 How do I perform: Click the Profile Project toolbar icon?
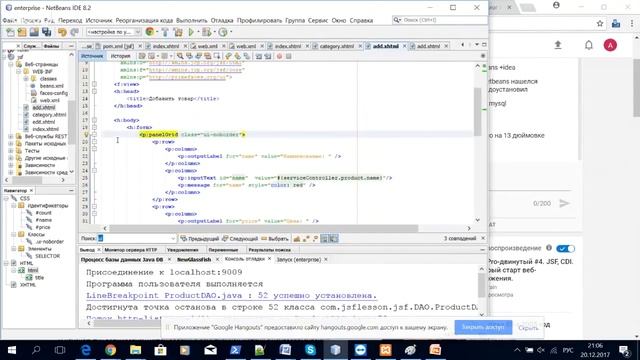[223, 32]
